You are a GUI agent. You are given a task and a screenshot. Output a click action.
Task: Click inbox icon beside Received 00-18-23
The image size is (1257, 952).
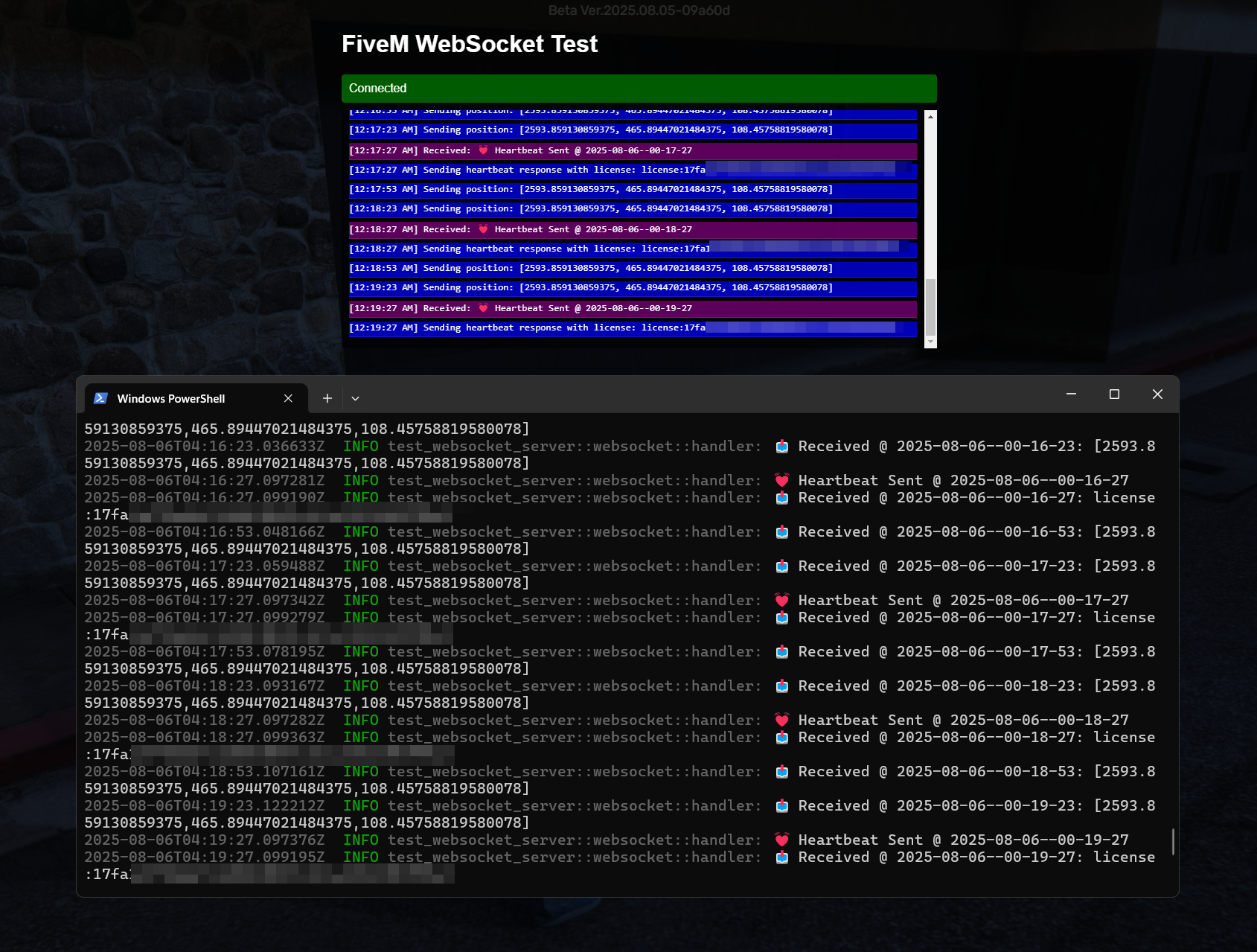point(781,686)
